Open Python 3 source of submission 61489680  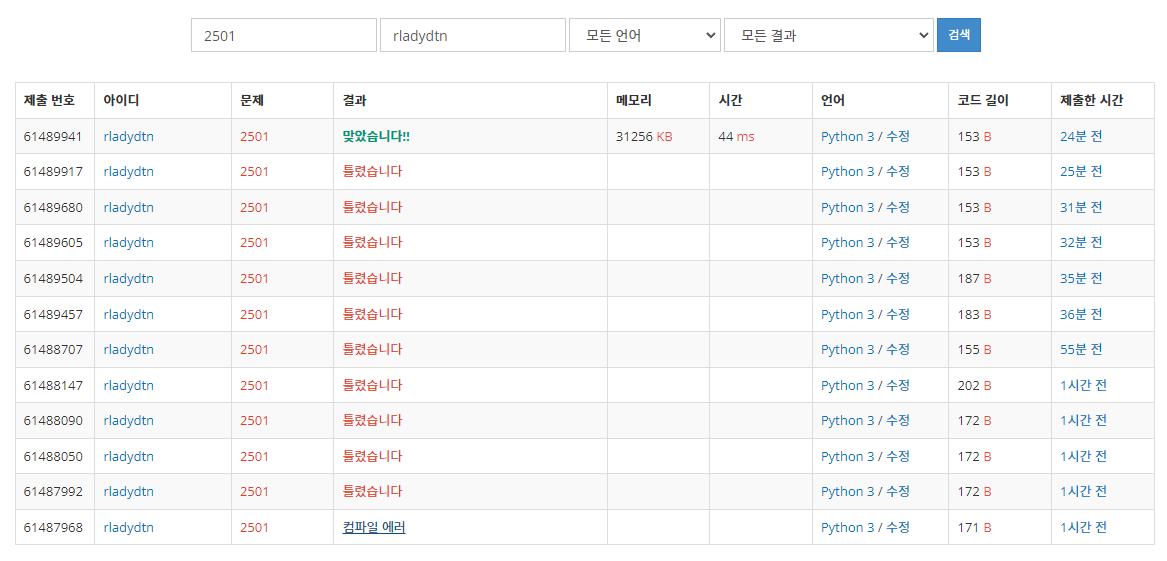848,208
